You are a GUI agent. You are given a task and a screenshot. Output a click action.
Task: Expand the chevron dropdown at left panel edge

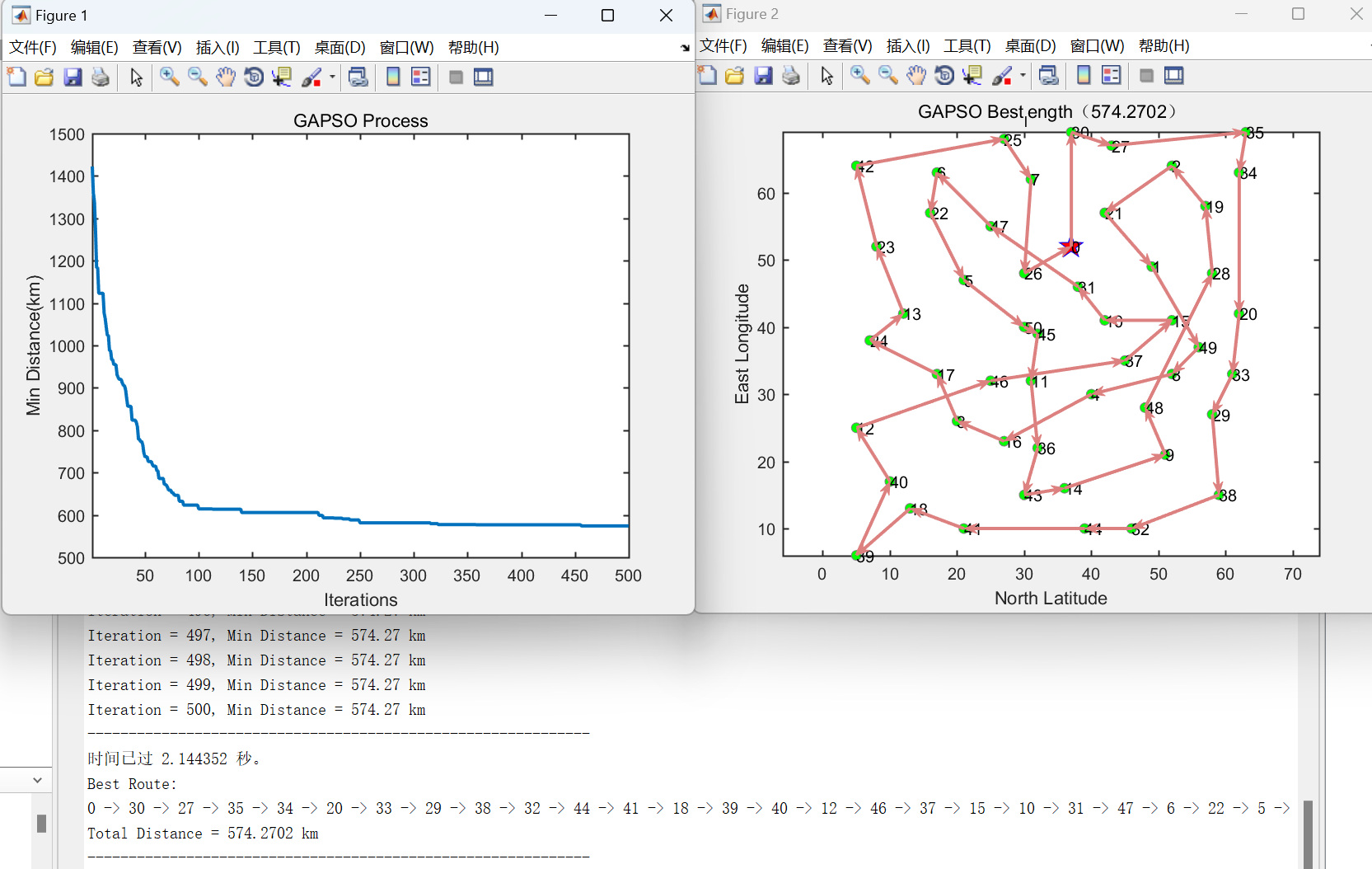[x=37, y=780]
